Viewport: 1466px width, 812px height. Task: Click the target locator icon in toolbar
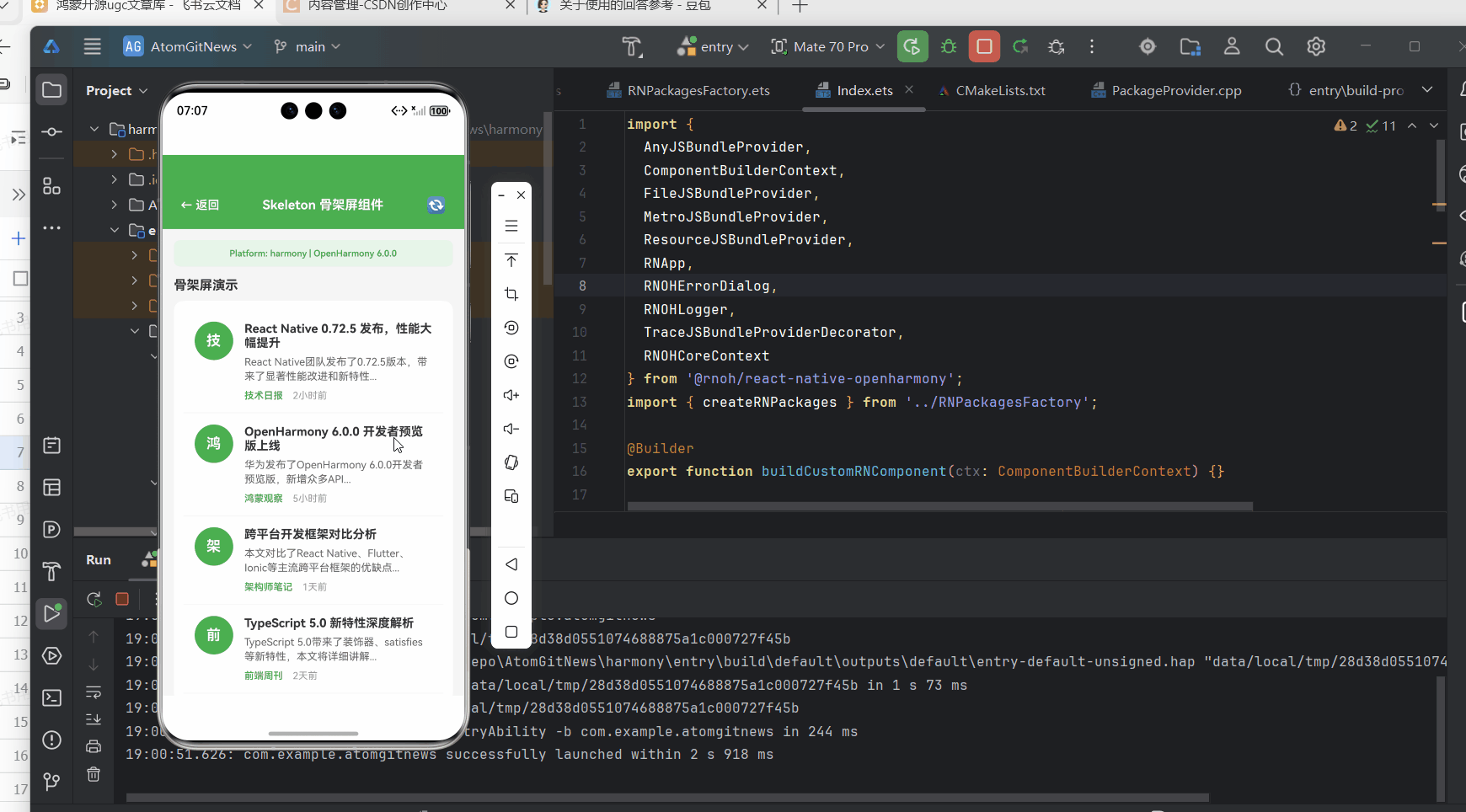coord(1148,46)
